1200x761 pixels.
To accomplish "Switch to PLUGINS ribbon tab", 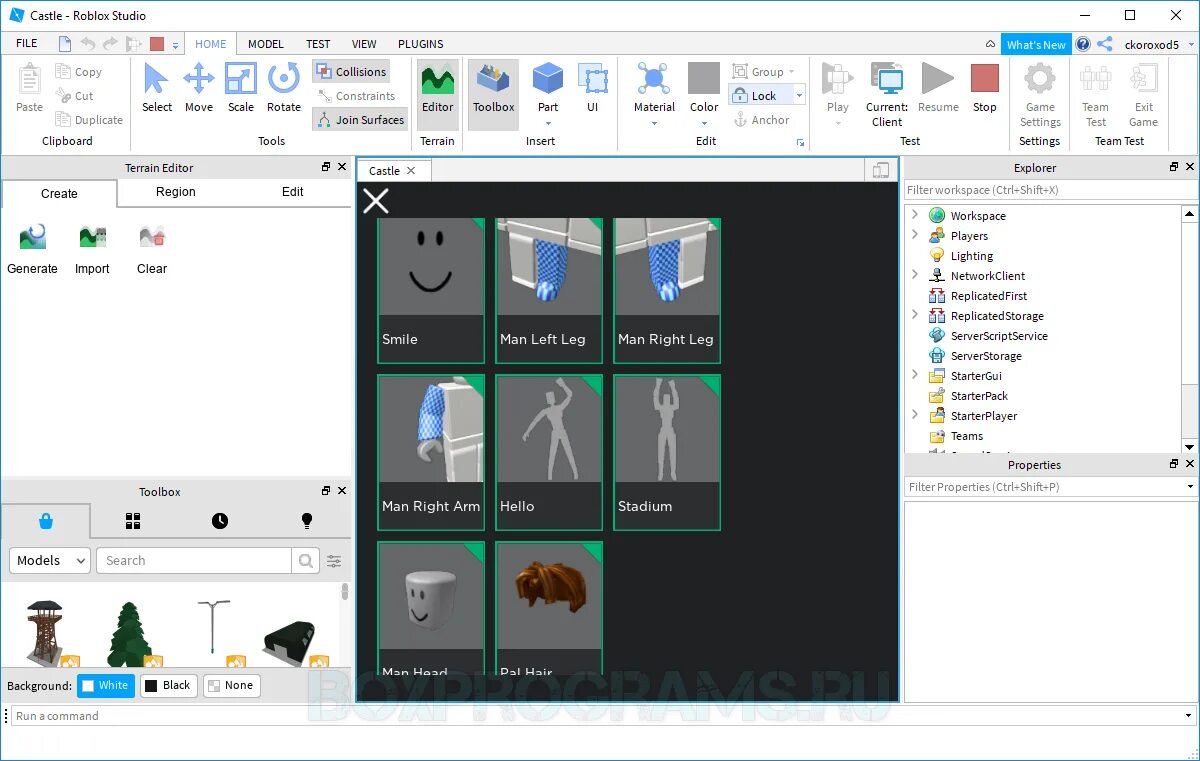I will 421,44.
